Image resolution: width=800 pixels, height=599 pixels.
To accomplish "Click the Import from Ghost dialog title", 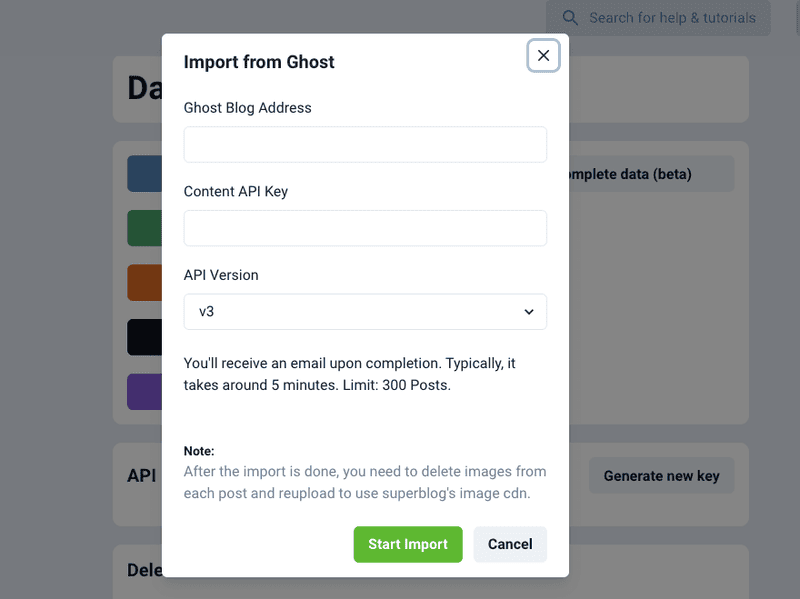I will click(x=259, y=62).
